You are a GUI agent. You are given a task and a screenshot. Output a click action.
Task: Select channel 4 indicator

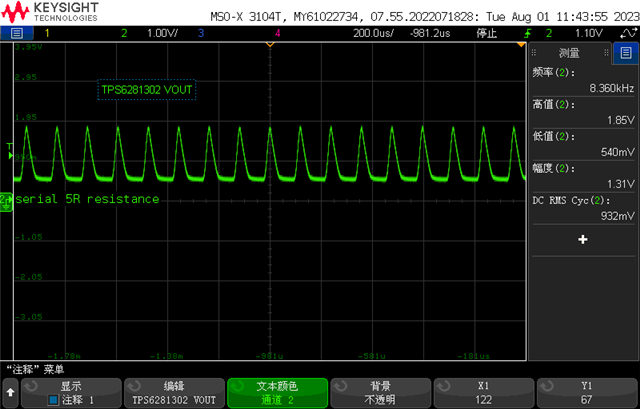coord(278,33)
